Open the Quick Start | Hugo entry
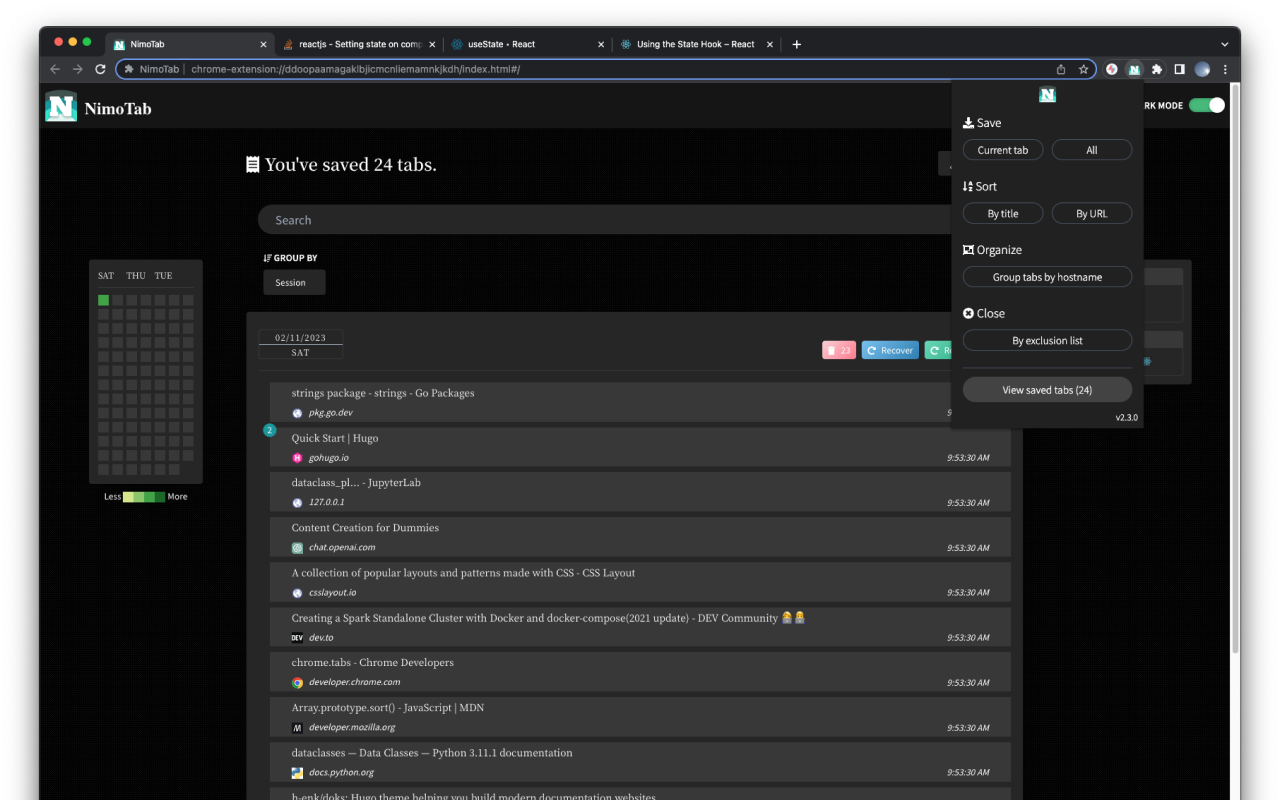The height and width of the screenshot is (800, 1280). click(640, 447)
